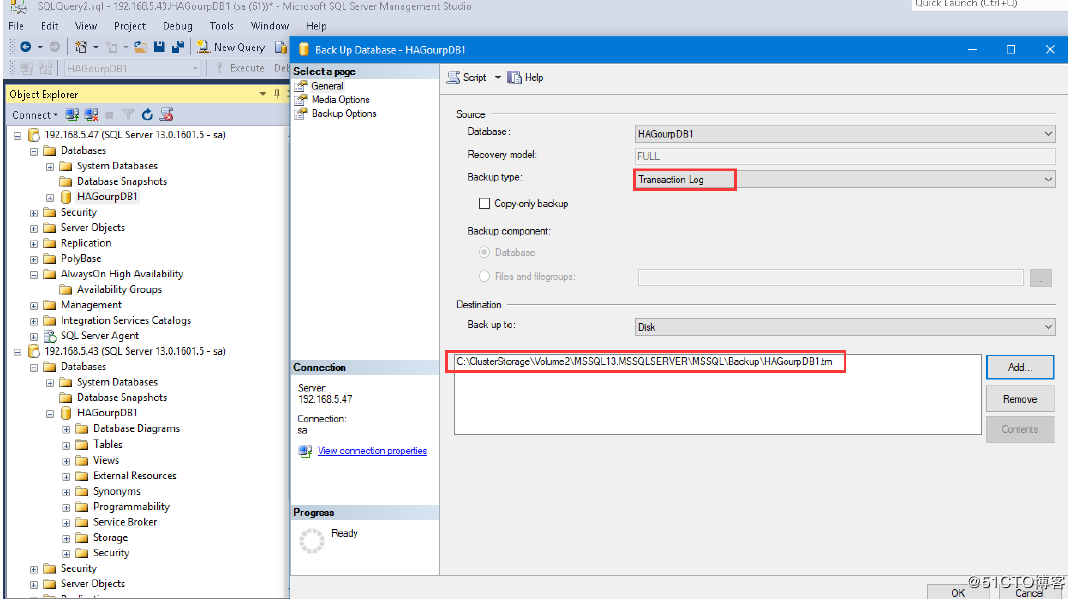
Task: Open the View connection properties link
Action: (372, 451)
